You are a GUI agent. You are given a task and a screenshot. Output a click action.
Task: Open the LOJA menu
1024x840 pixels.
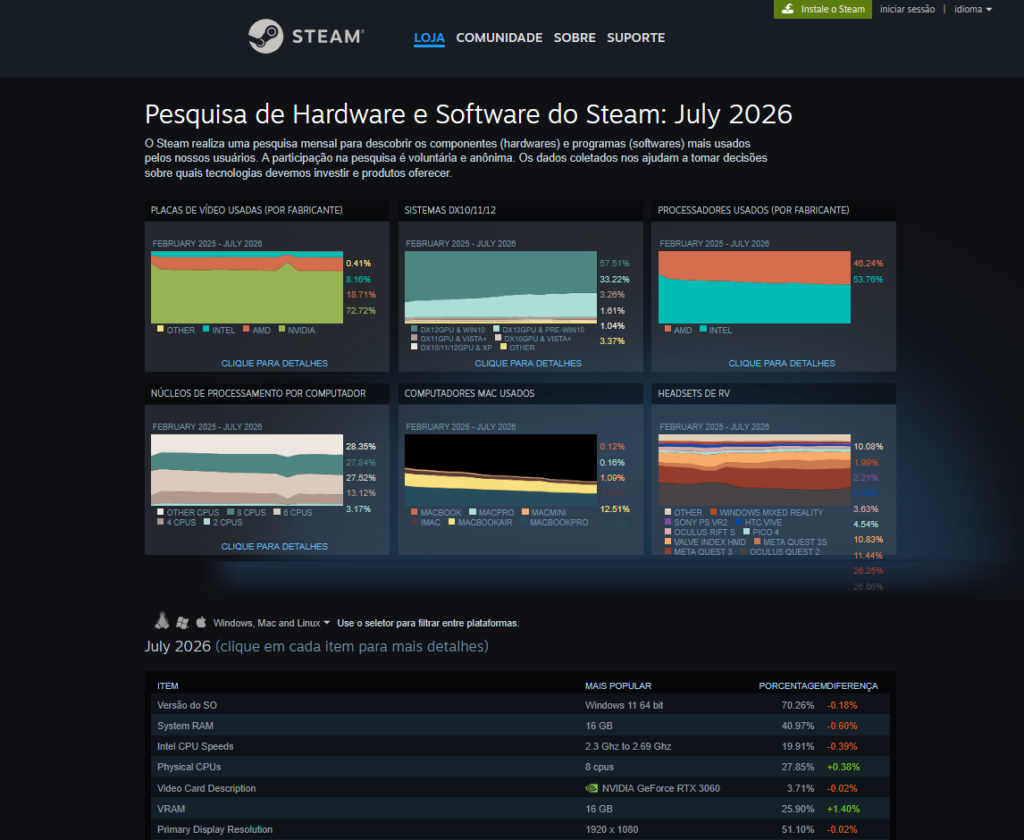point(429,38)
